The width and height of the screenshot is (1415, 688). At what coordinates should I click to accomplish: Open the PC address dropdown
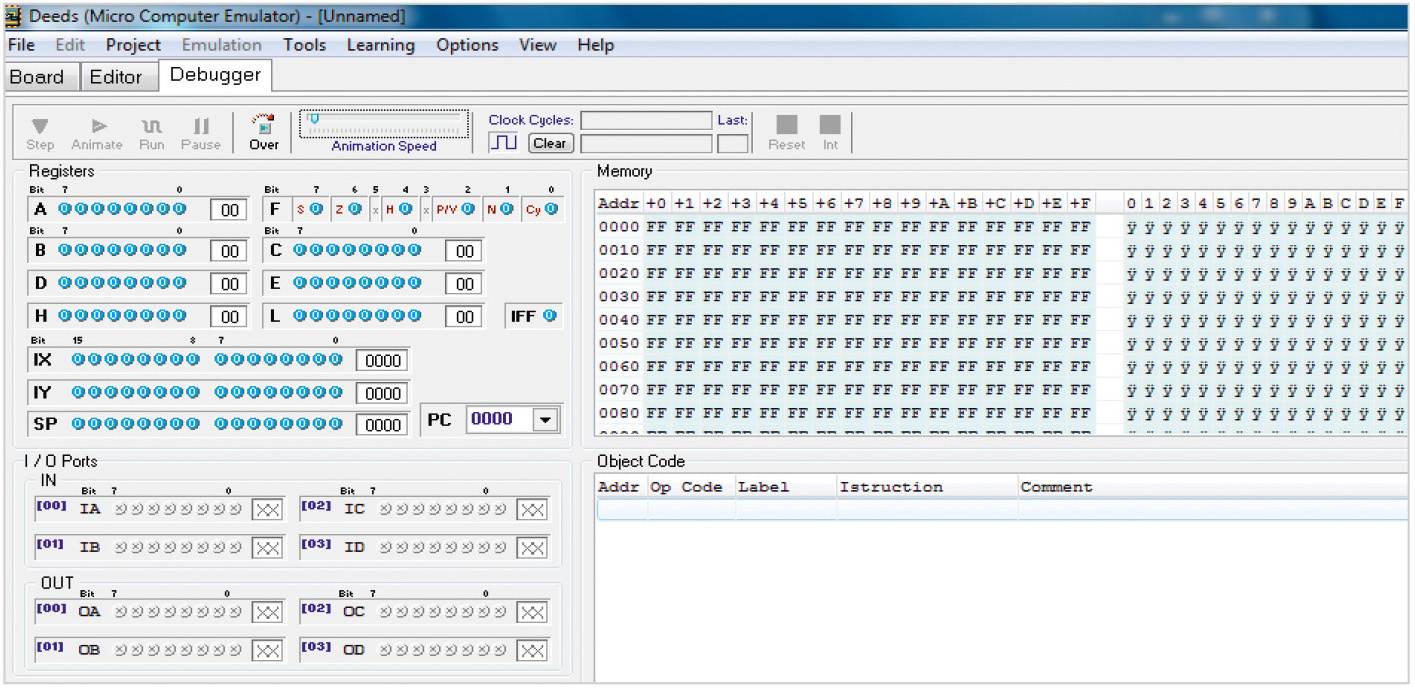pyautogui.click(x=545, y=420)
